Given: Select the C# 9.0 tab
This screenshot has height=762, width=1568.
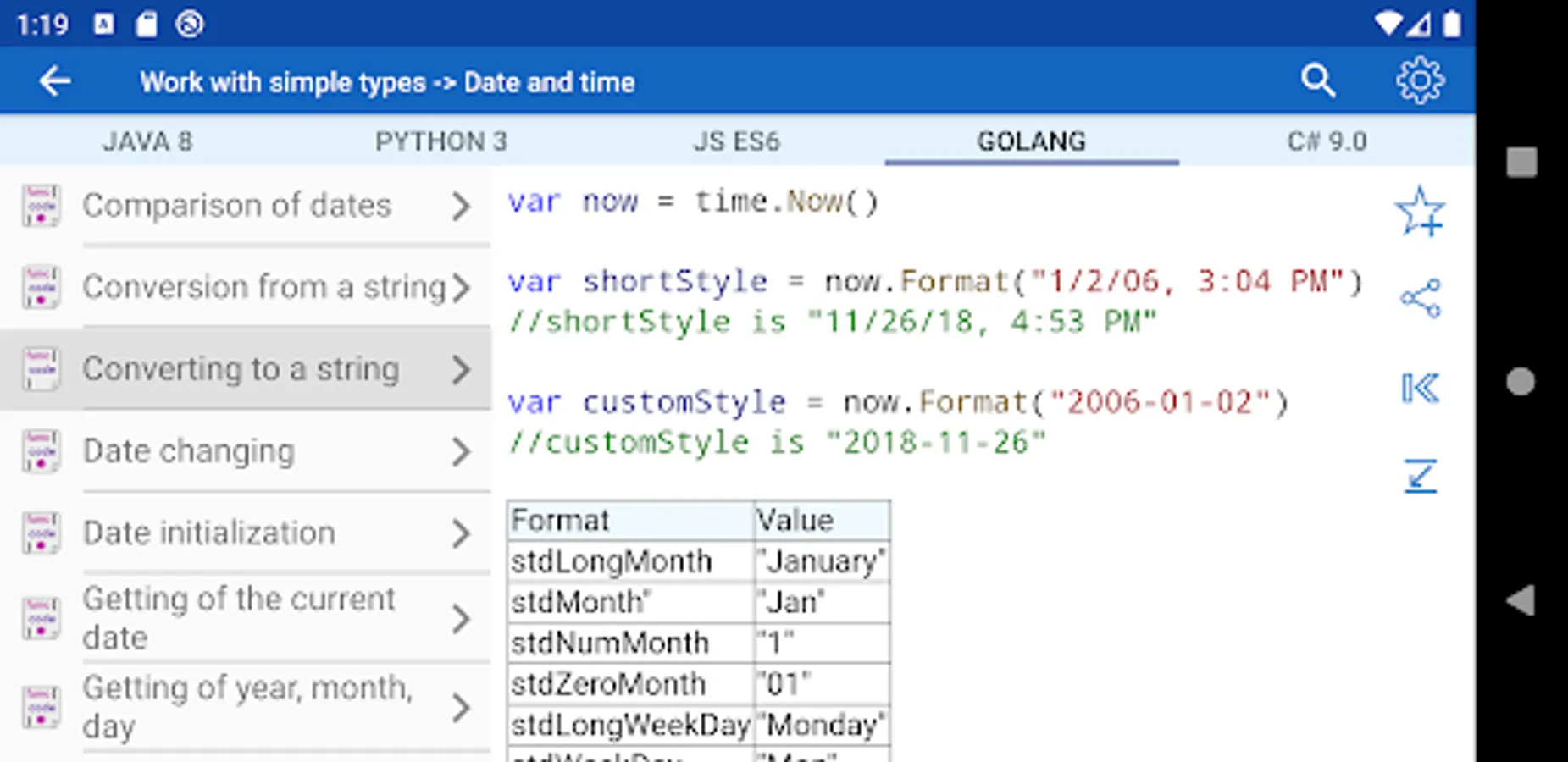Looking at the screenshot, I should click(1327, 141).
